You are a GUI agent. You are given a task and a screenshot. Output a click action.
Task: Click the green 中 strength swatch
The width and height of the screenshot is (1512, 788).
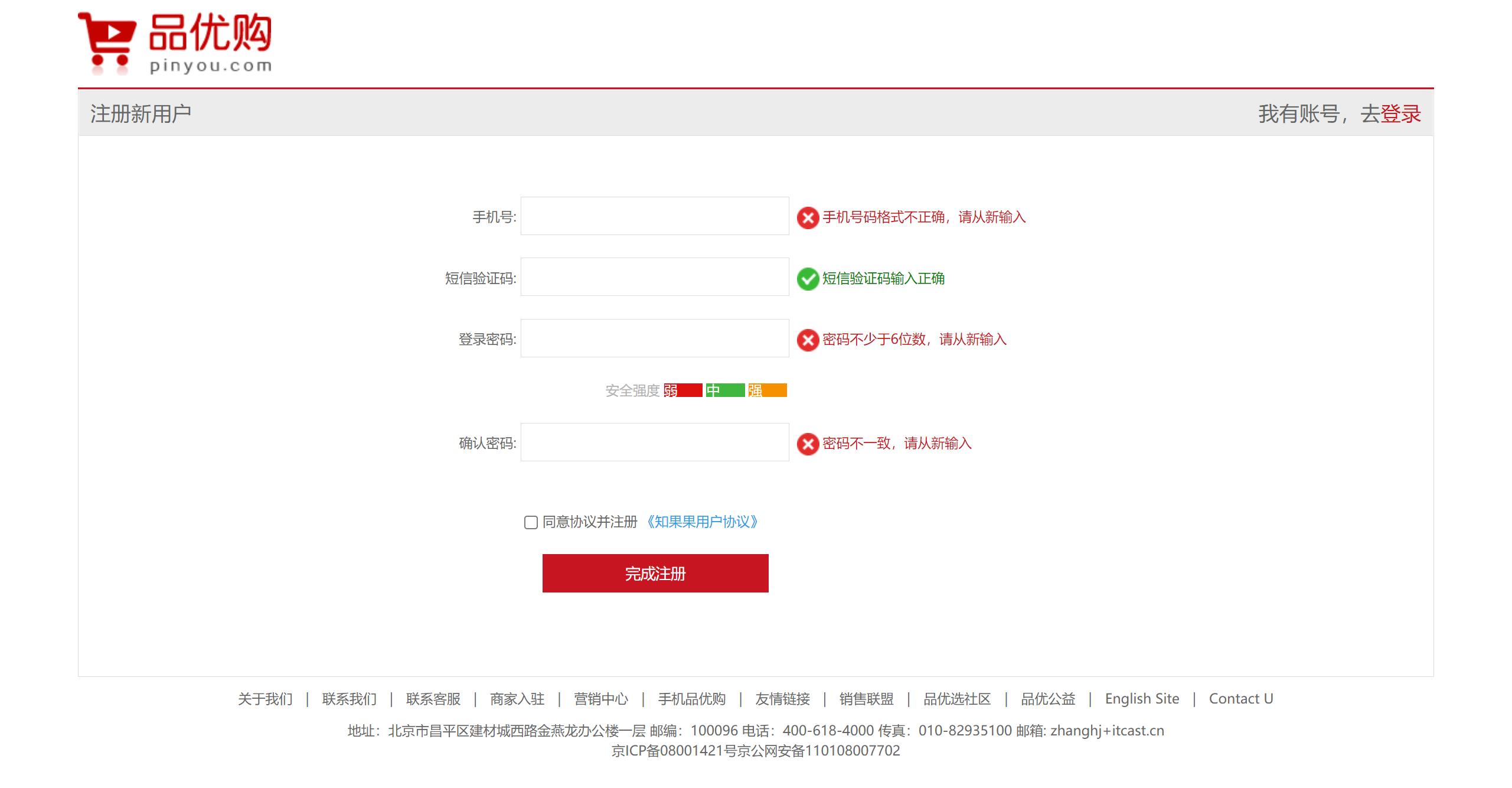[725, 390]
